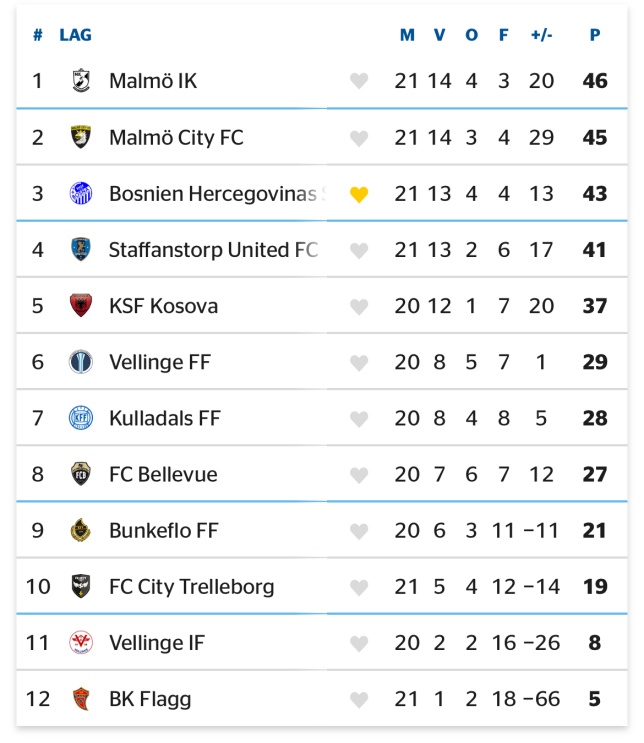
Task: Open the KSF Kosova team page
Action: click(163, 306)
